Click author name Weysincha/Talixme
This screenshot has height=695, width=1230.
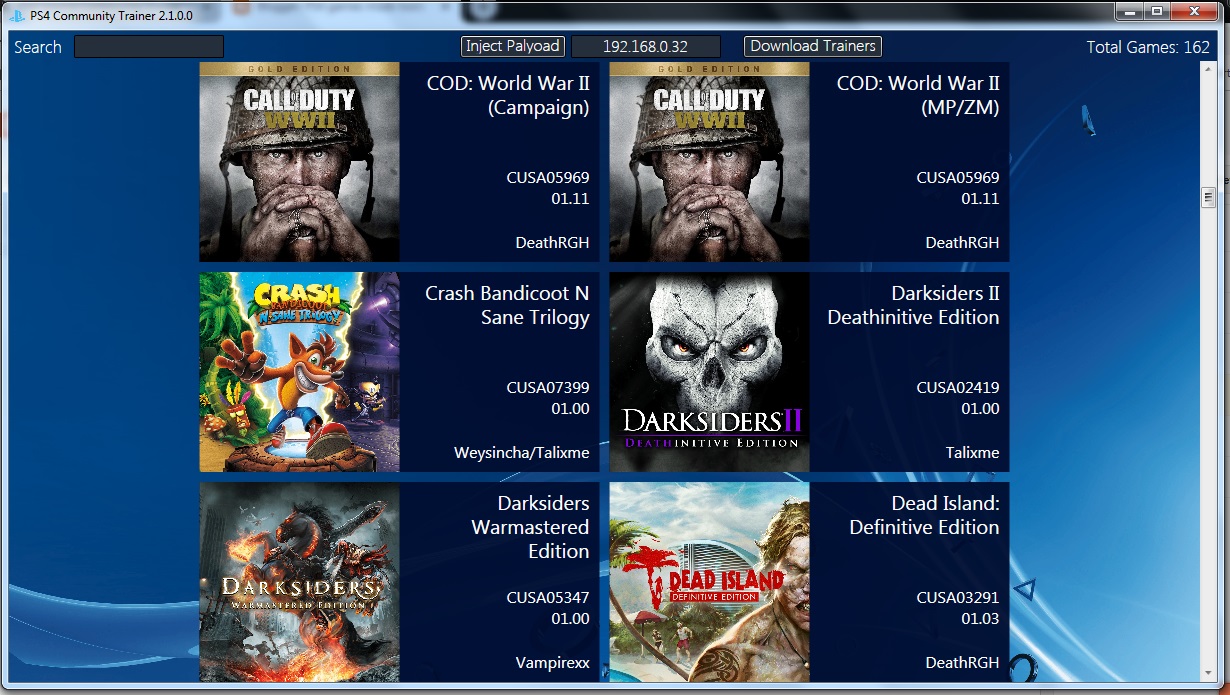tap(522, 453)
